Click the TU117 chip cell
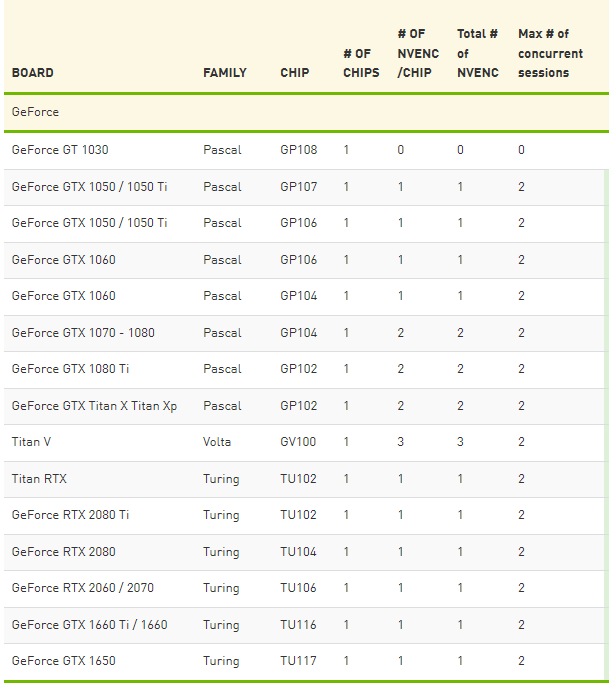This screenshot has width=609, height=683. tap(298, 661)
